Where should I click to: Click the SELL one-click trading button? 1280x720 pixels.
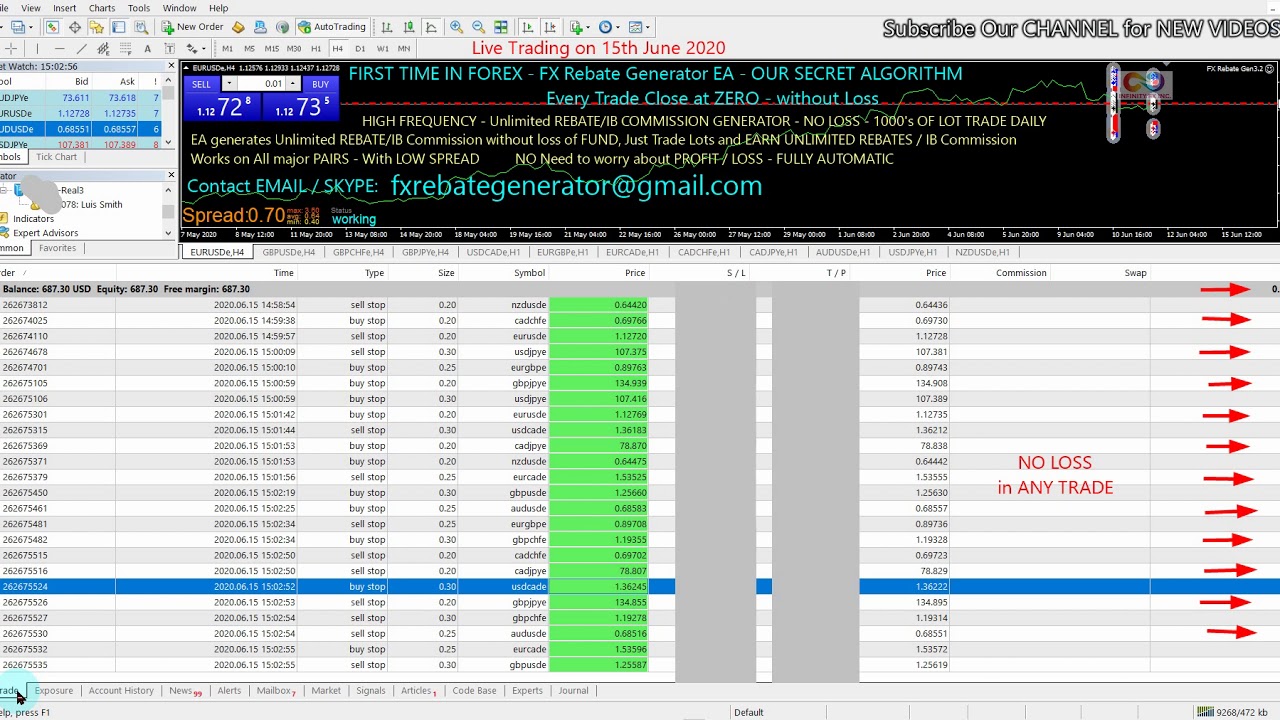(x=201, y=84)
